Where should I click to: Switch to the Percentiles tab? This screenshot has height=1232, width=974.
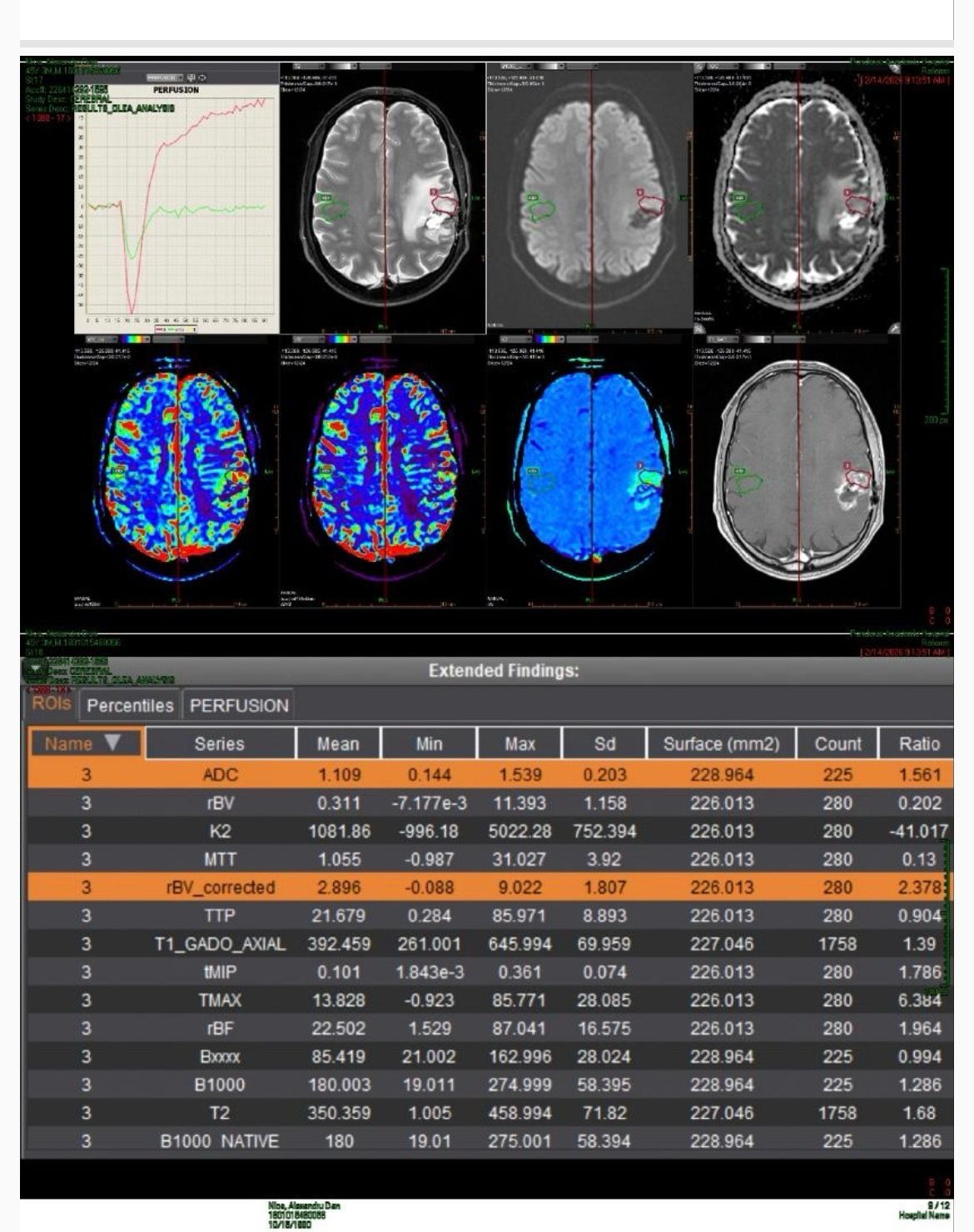point(130,705)
